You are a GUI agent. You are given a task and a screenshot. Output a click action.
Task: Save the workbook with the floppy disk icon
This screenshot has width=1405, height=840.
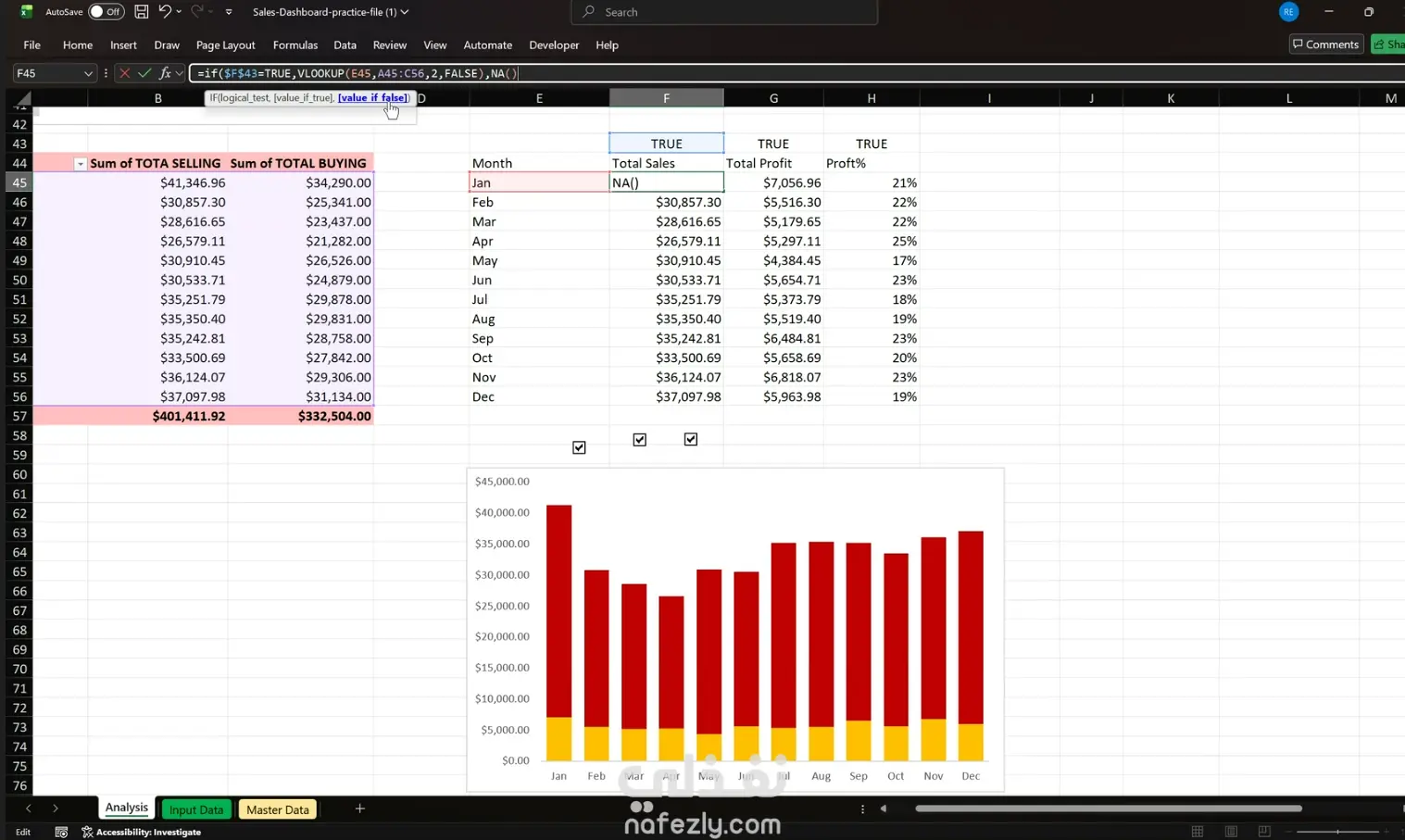(x=141, y=12)
